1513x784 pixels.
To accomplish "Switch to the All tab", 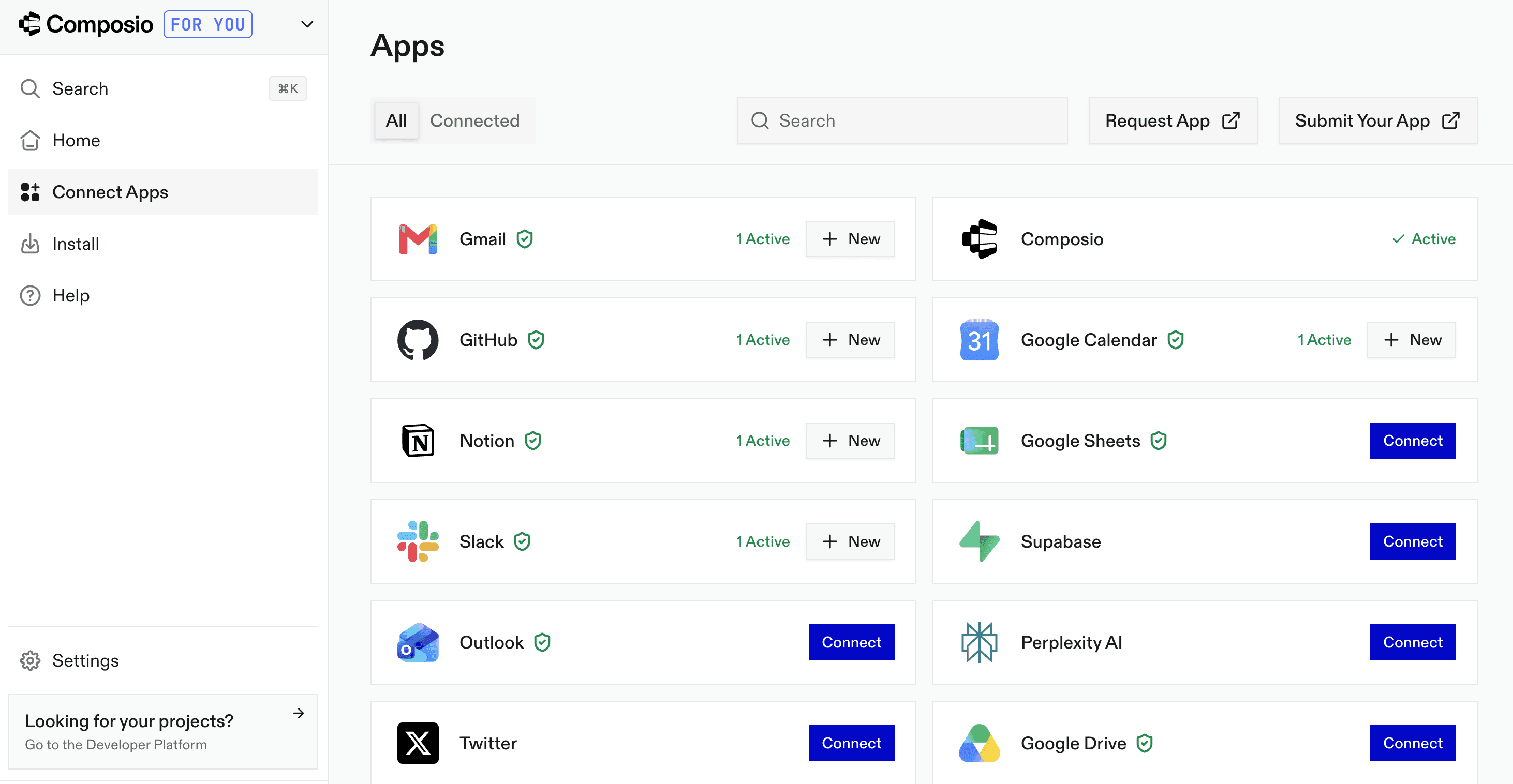I will 396,120.
